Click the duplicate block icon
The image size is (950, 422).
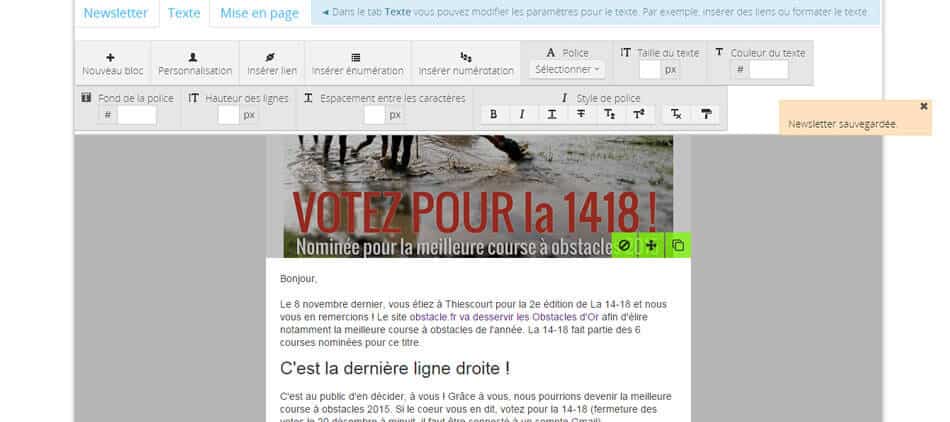pos(678,245)
